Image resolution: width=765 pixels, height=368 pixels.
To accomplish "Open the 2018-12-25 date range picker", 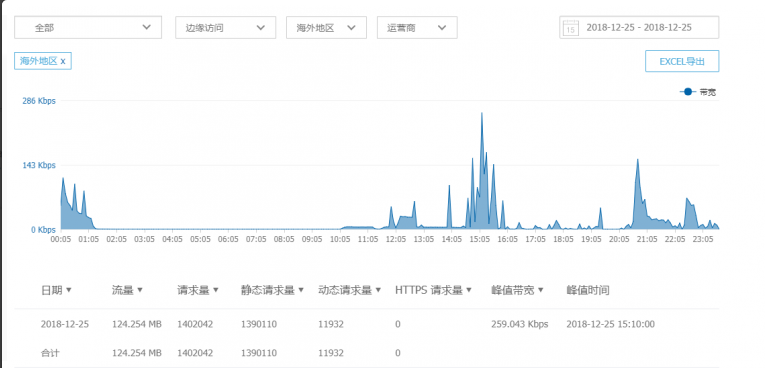I will (639, 27).
